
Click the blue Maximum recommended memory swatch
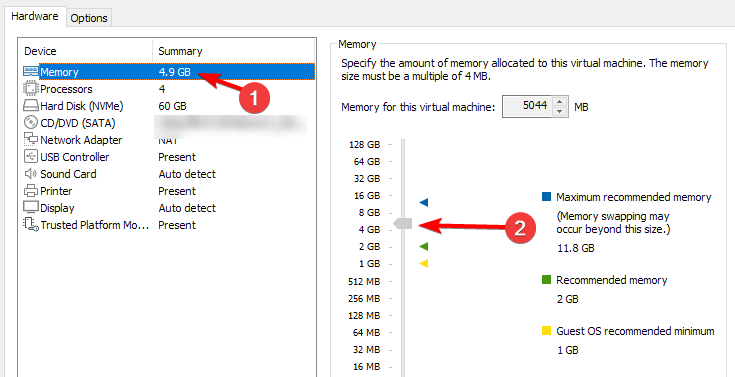pyautogui.click(x=546, y=196)
